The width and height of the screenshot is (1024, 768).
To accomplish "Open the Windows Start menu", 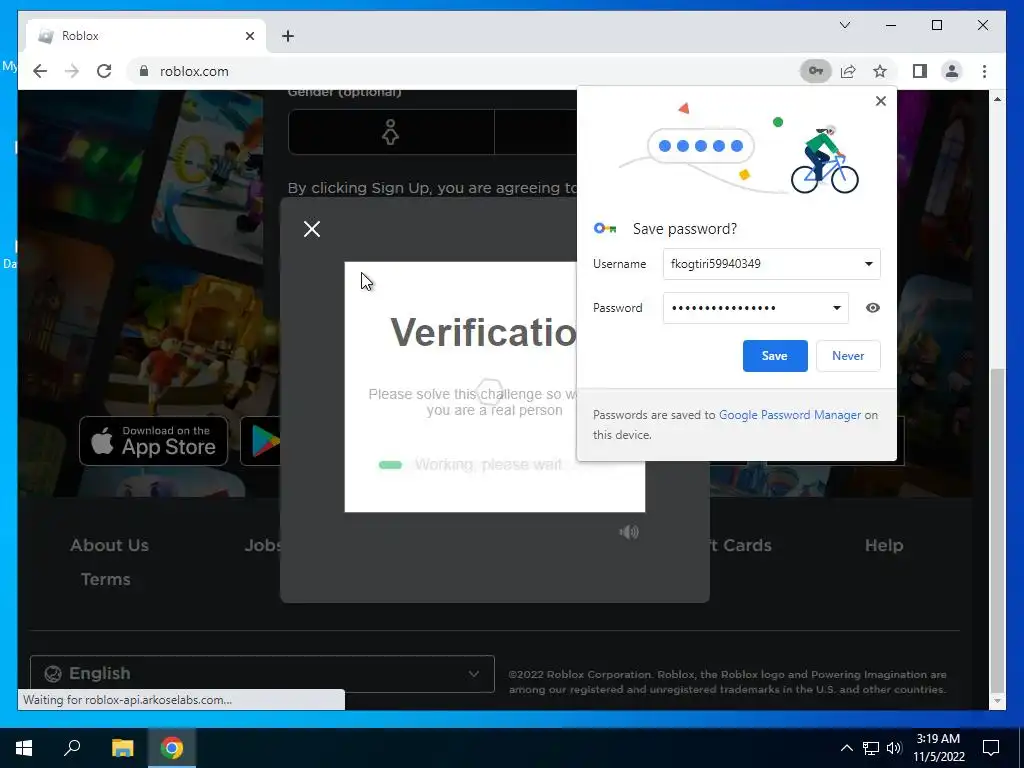I will (x=24, y=748).
